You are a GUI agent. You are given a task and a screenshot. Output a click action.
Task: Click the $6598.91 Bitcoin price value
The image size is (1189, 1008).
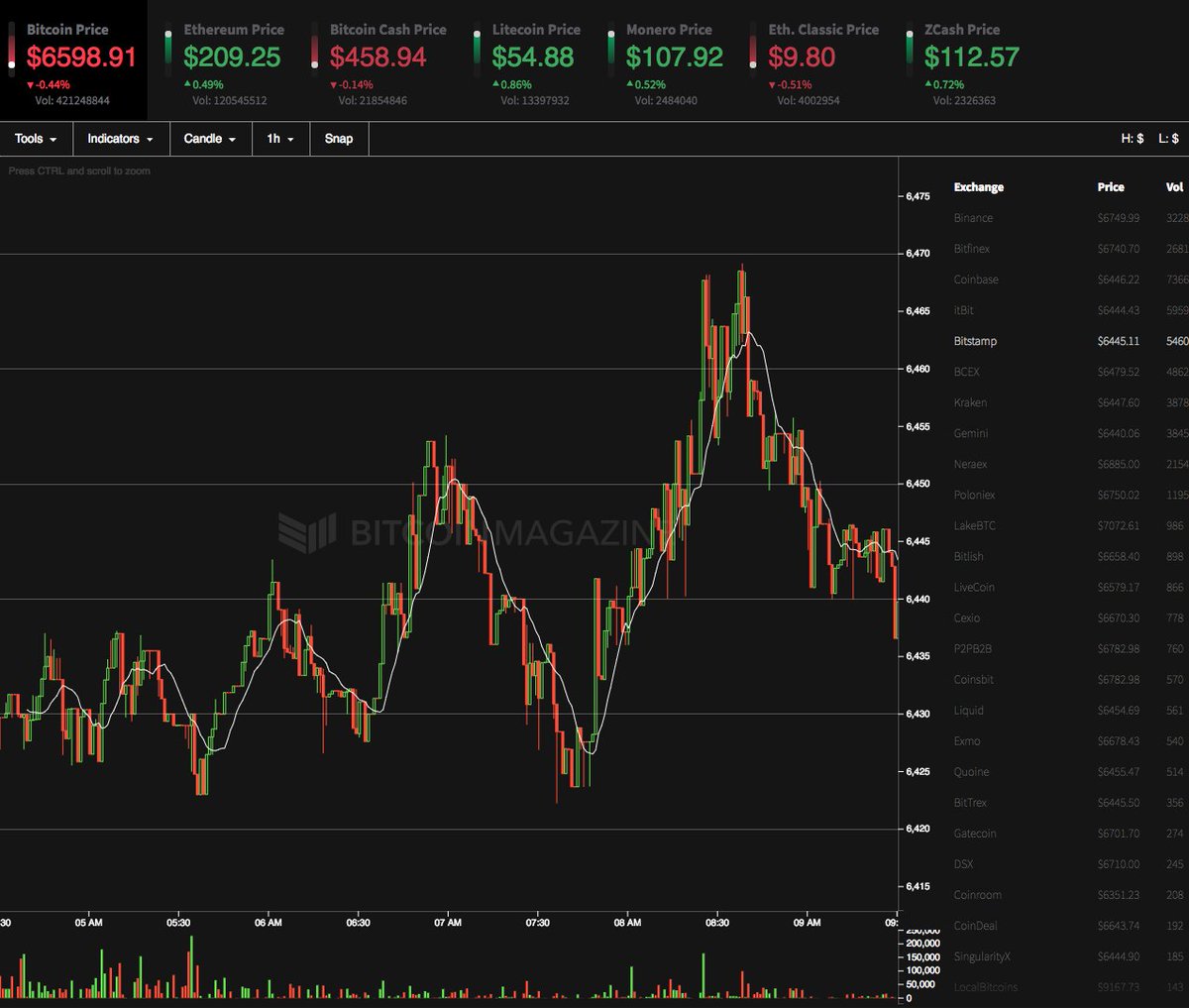click(x=81, y=57)
